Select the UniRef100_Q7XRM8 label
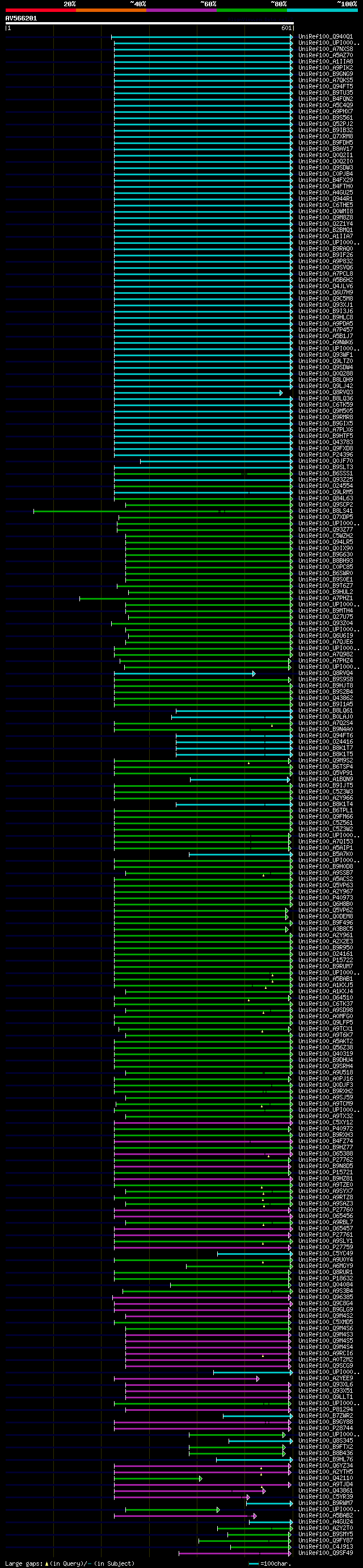The image size is (363, 1568). click(x=325, y=137)
